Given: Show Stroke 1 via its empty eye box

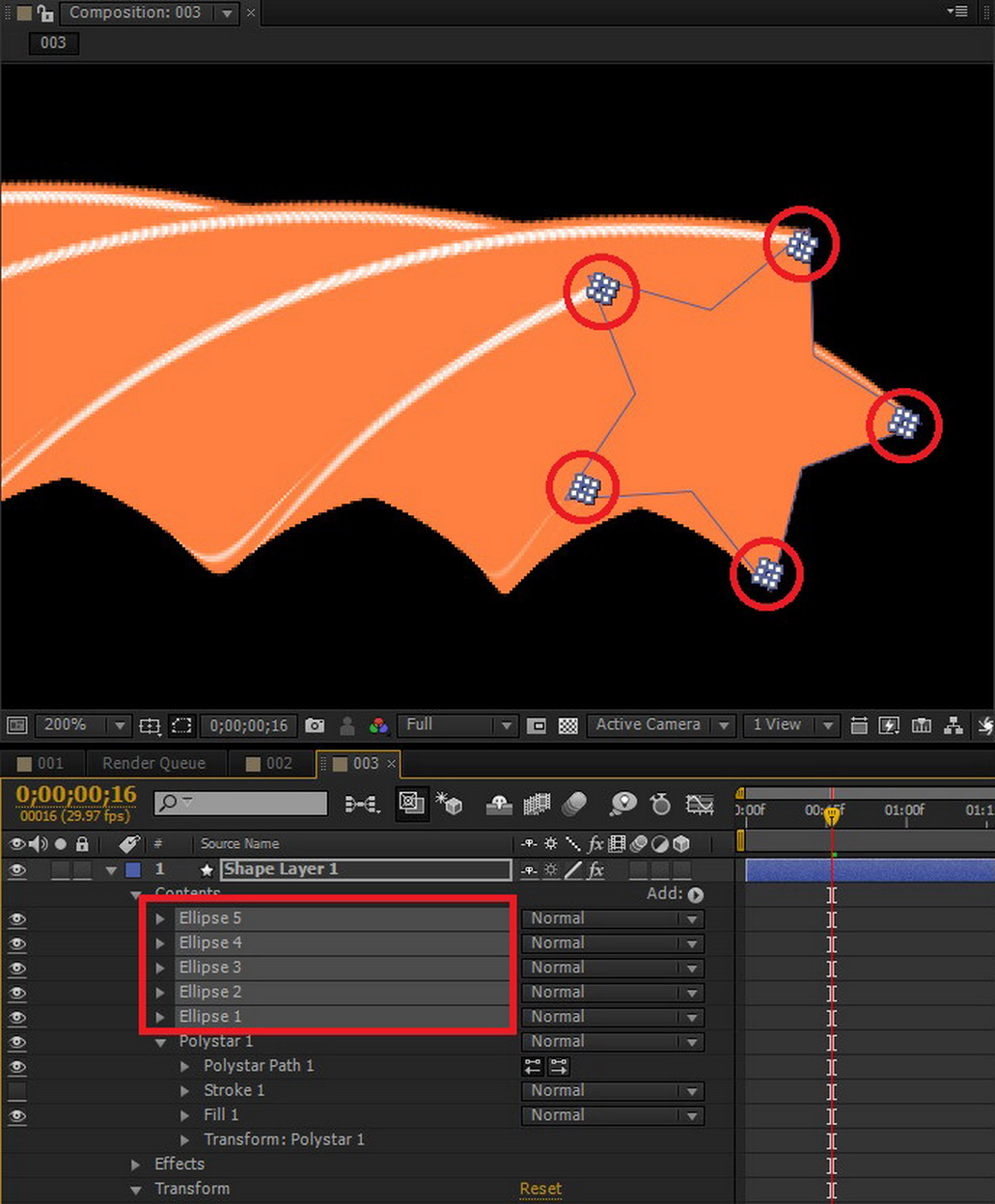Looking at the screenshot, I should [x=17, y=1091].
